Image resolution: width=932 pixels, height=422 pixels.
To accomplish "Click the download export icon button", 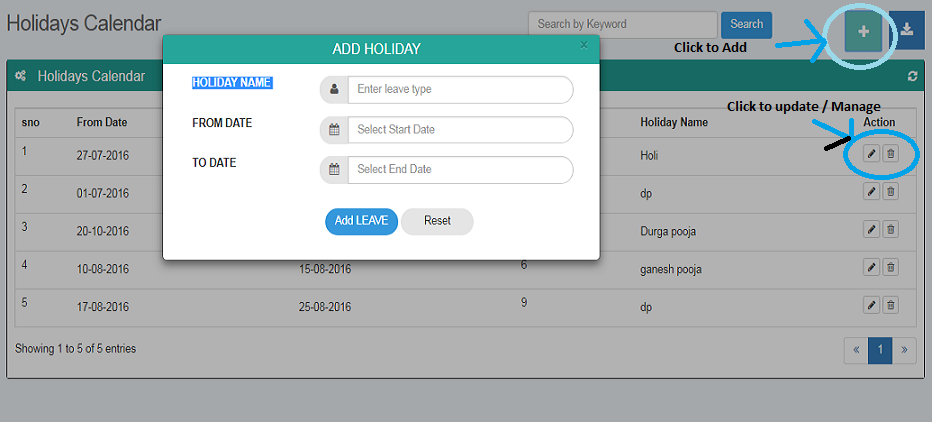I will click(907, 31).
